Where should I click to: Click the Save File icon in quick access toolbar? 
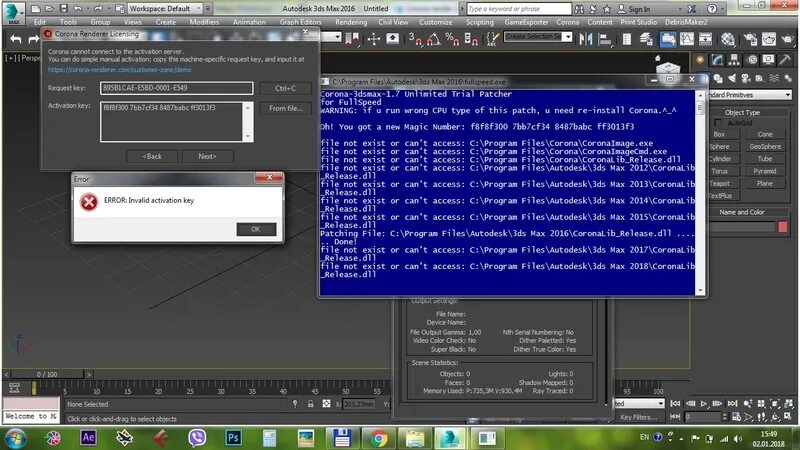(63, 9)
